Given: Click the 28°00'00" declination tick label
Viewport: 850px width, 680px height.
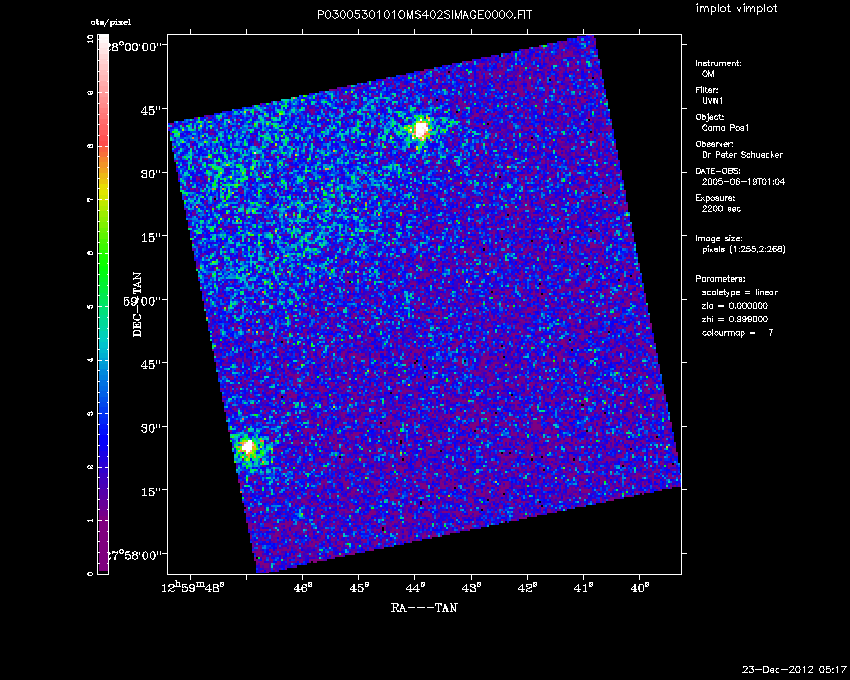Looking at the screenshot, I should [133, 47].
